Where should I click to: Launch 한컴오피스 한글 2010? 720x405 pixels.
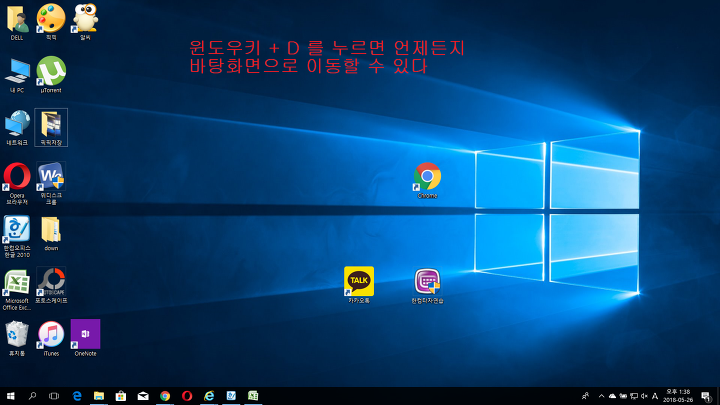(17, 236)
